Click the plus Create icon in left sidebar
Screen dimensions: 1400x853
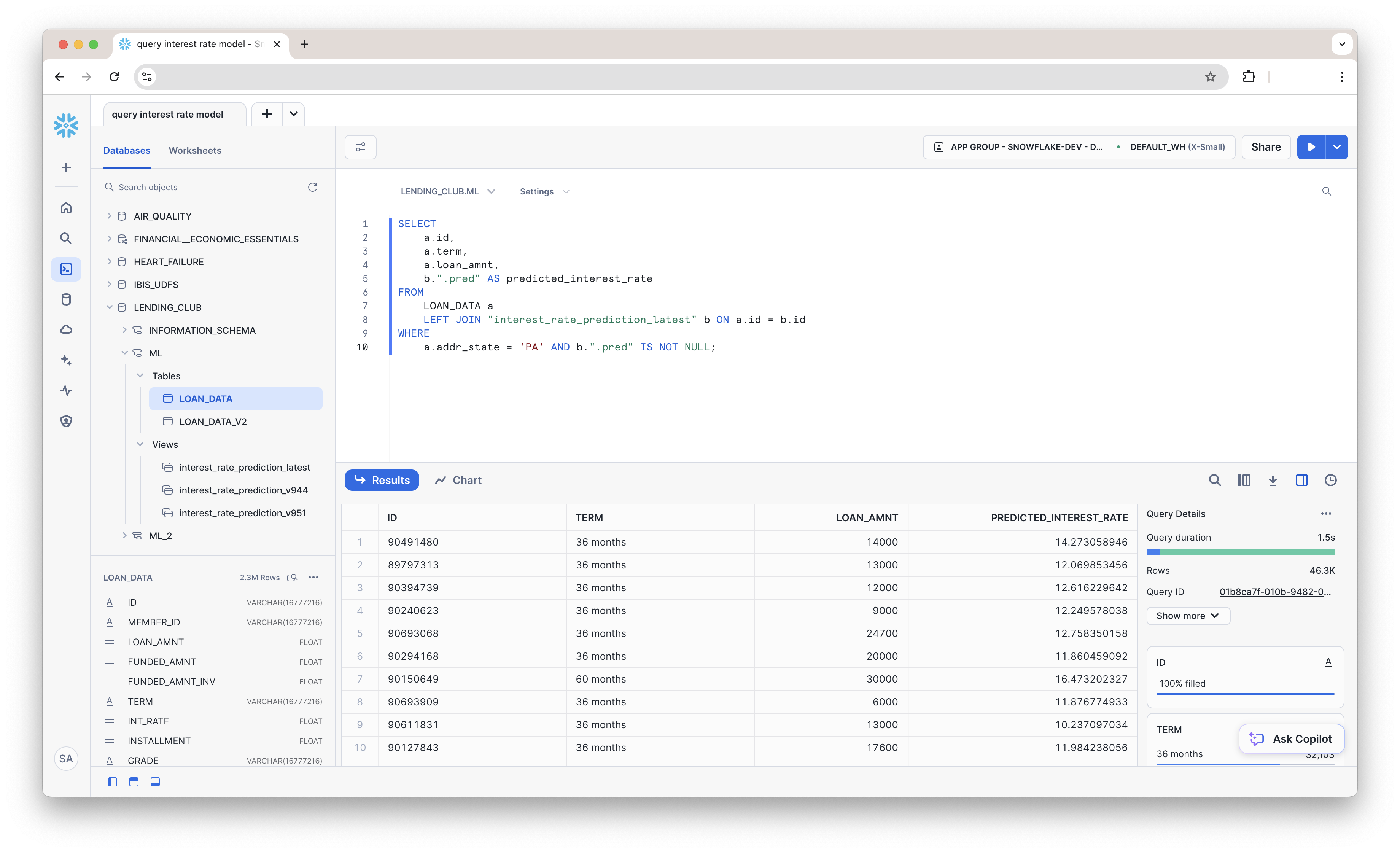[66, 167]
